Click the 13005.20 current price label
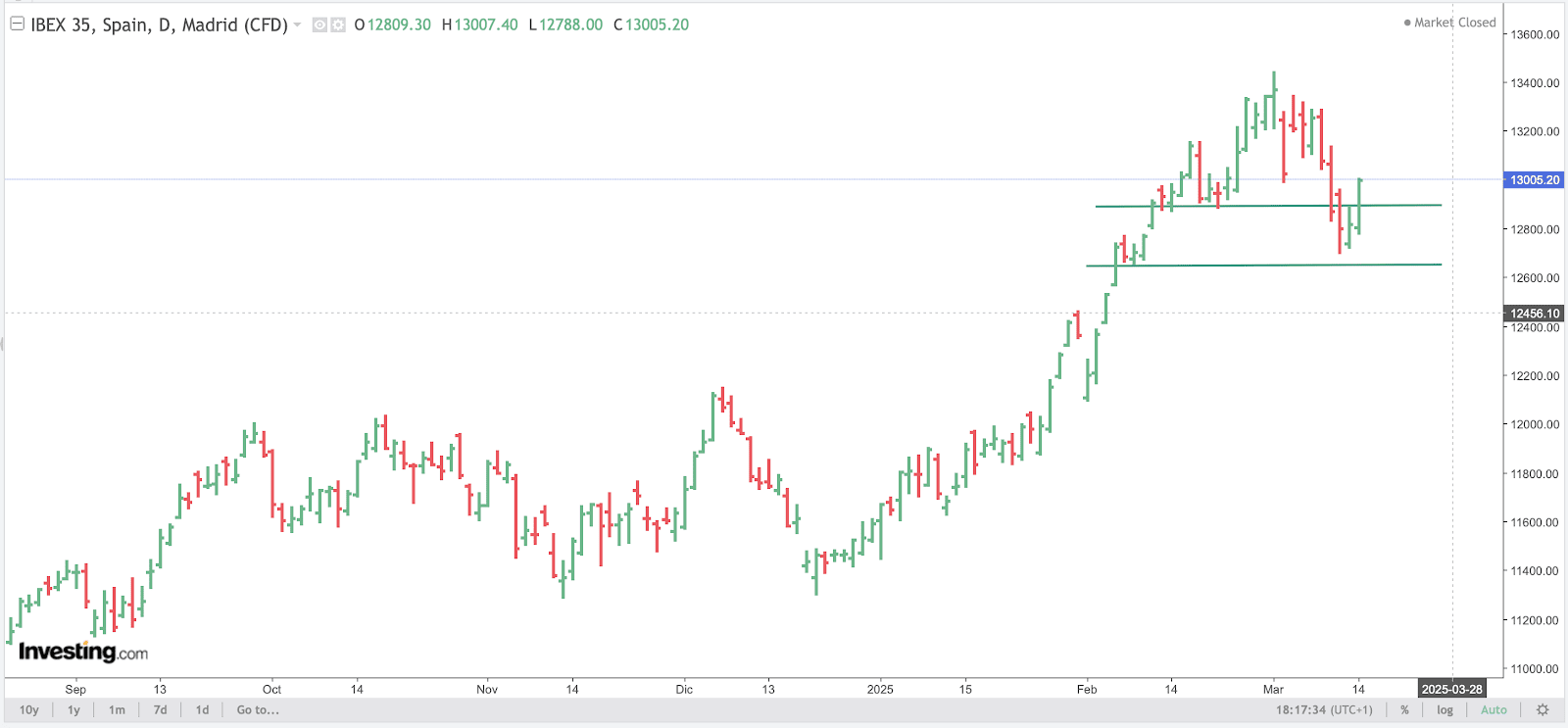1568x728 pixels. 1534,180
